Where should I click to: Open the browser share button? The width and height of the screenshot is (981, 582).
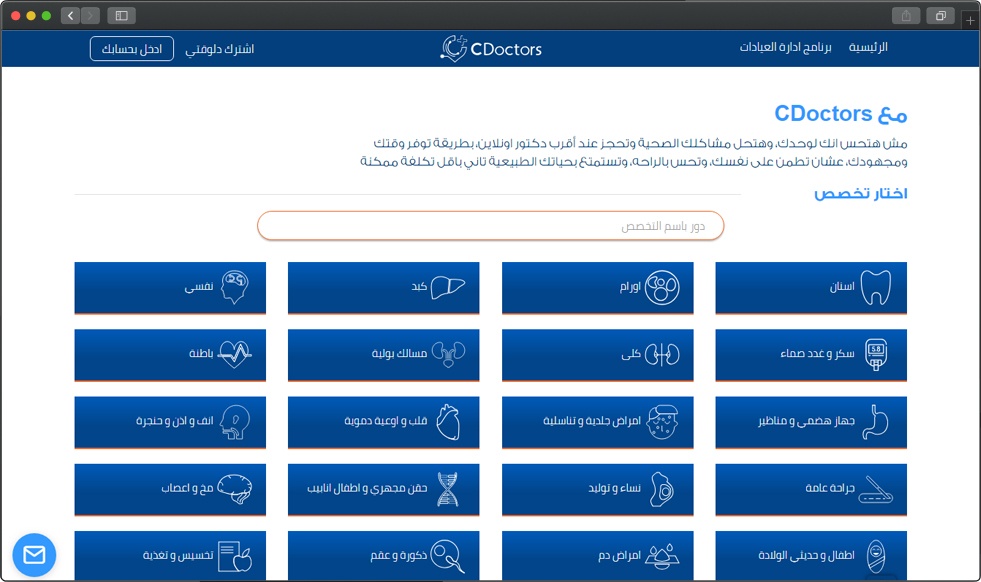click(906, 16)
